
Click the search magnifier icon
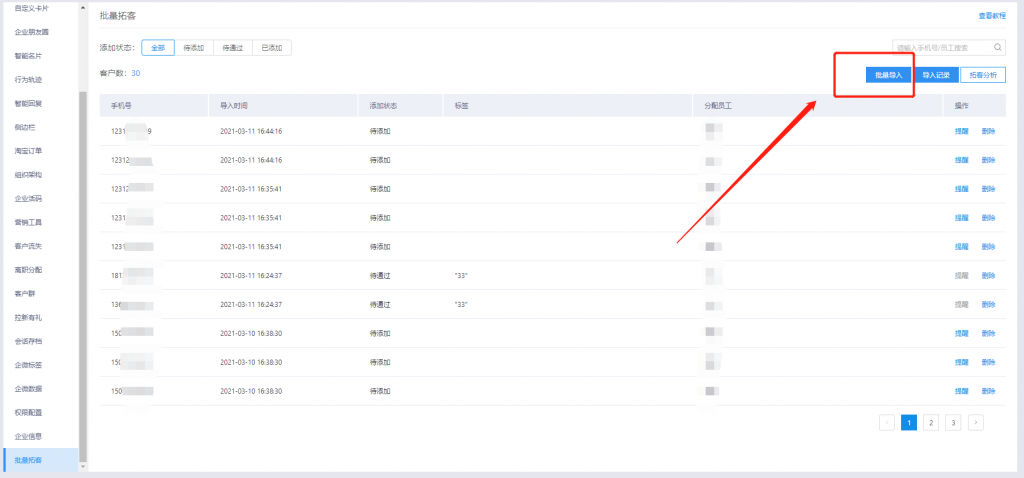pyautogui.click(x=998, y=47)
